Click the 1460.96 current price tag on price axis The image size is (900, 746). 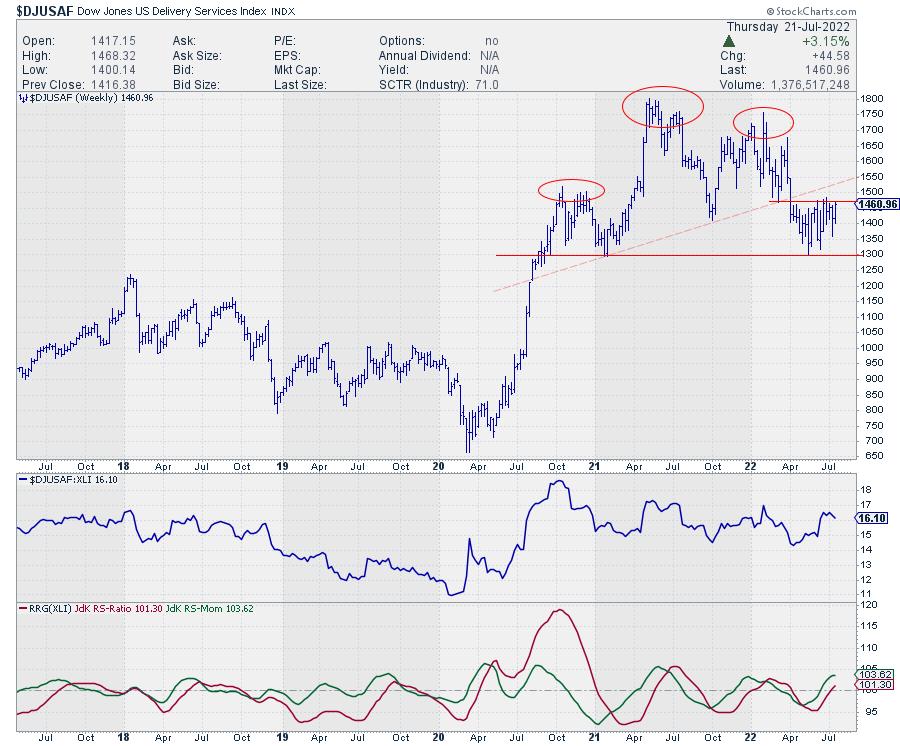coord(880,204)
